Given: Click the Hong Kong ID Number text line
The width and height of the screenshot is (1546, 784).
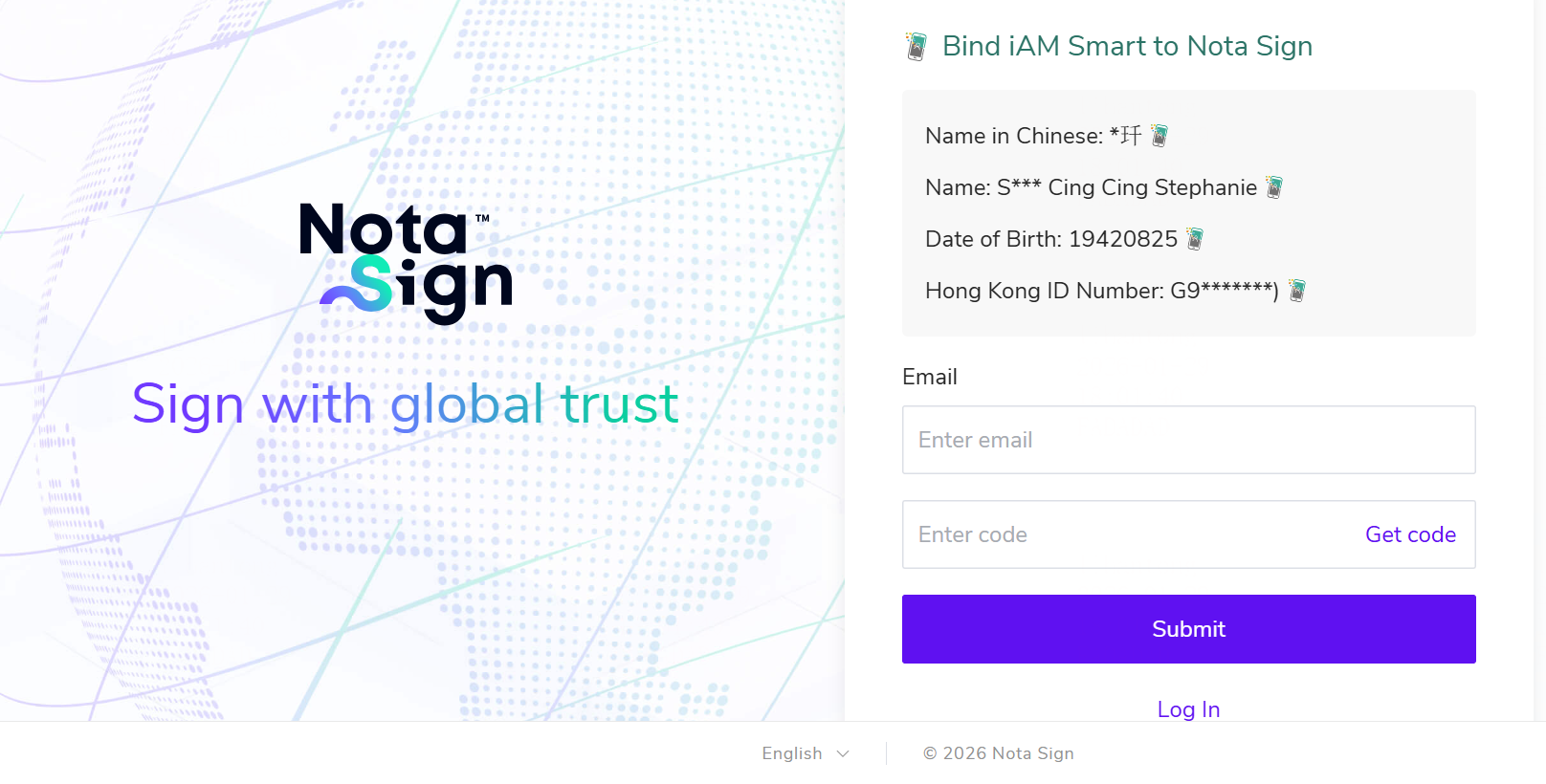Looking at the screenshot, I should point(1101,291).
